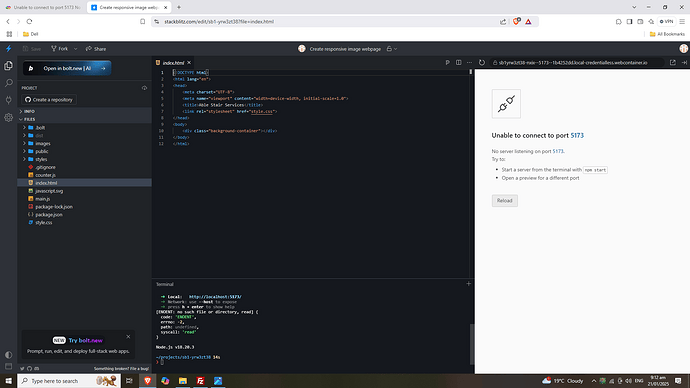Select the index.html editor tab
The height and width of the screenshot is (388, 690).
click(x=173, y=62)
